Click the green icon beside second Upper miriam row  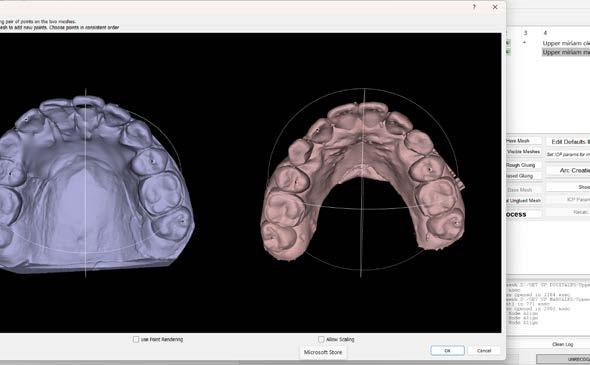[x=508, y=52]
